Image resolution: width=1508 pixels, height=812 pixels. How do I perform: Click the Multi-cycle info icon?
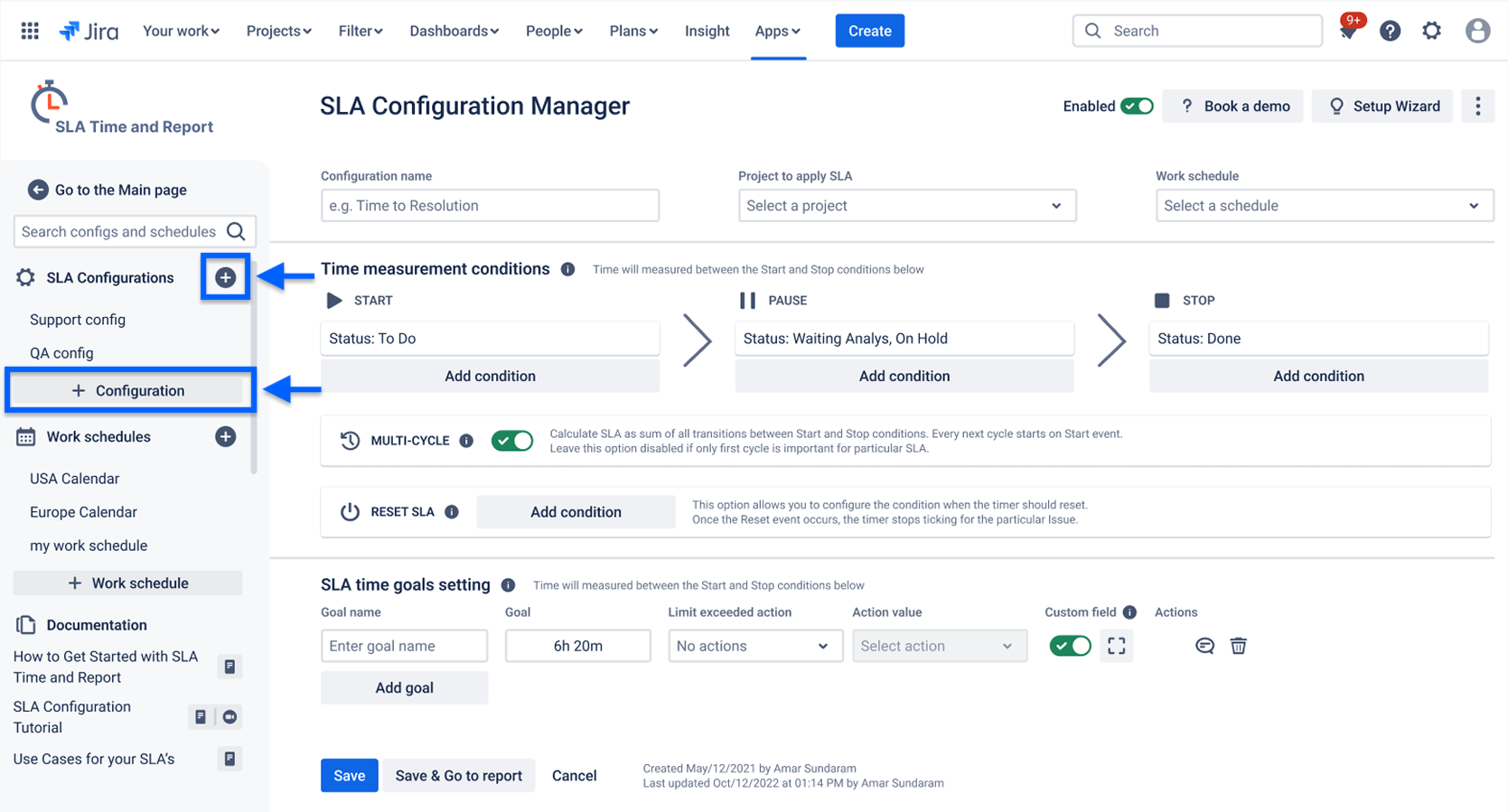tap(466, 441)
